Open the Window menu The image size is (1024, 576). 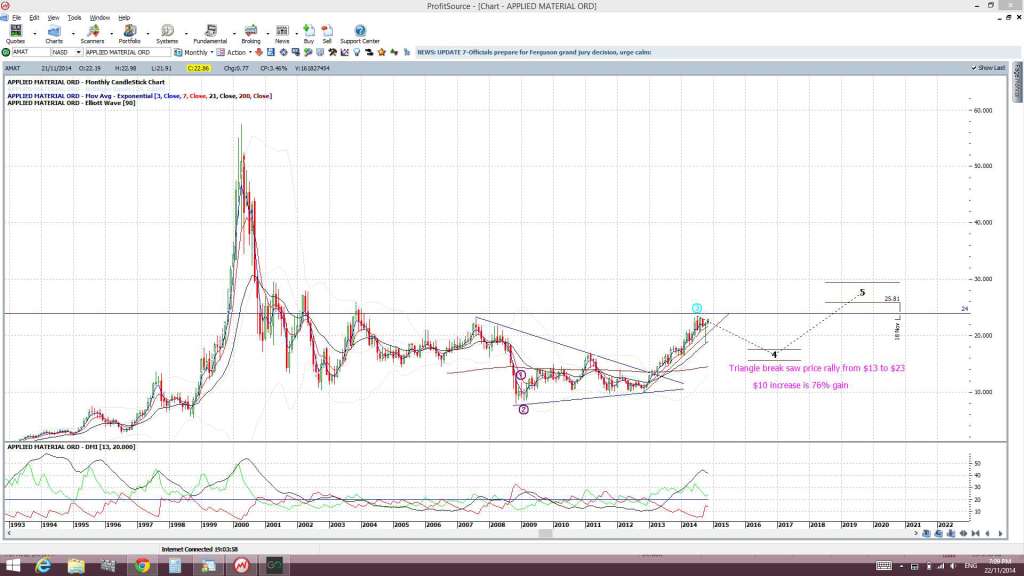coord(99,18)
